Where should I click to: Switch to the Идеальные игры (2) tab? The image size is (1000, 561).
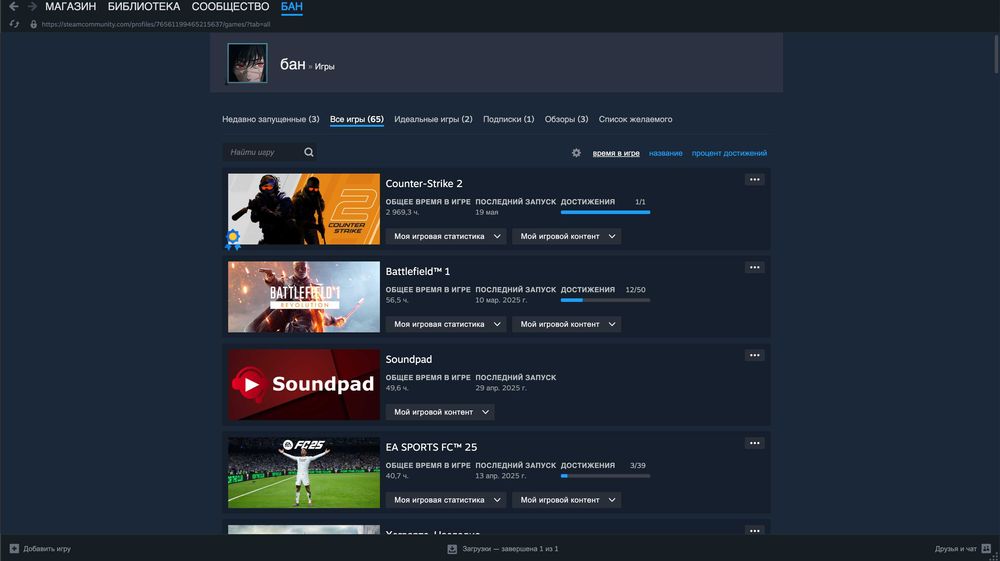433,119
